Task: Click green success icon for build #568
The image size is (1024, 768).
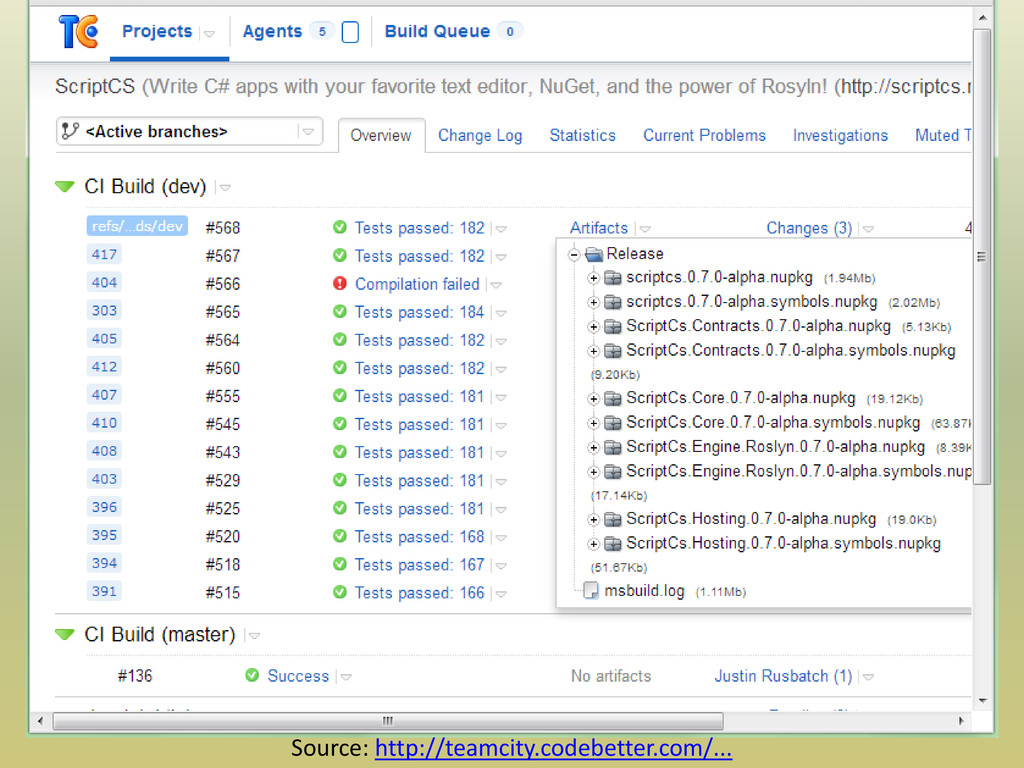Action: 340,227
